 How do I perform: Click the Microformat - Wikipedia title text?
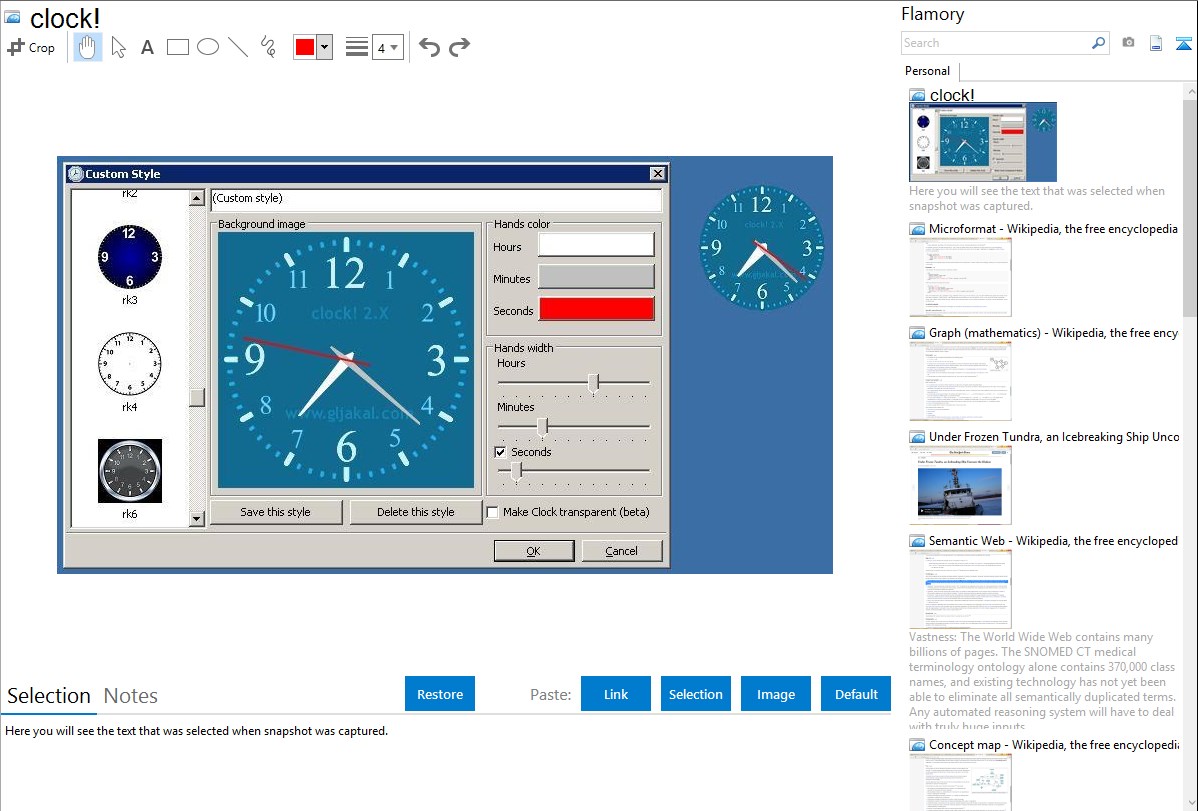click(x=1053, y=229)
